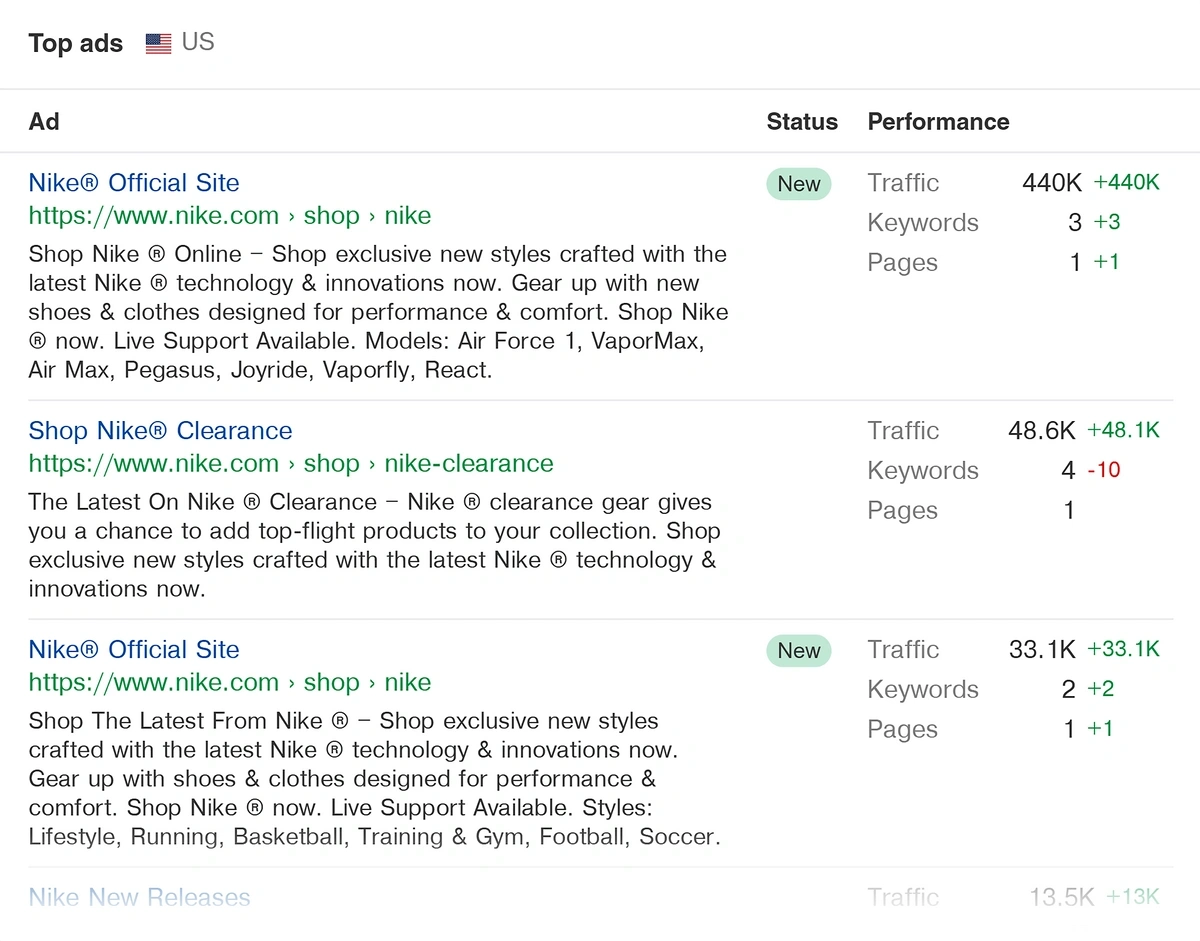Select the +33.1K traffic change
Image resolution: width=1200 pixels, height=941 pixels.
point(1123,650)
